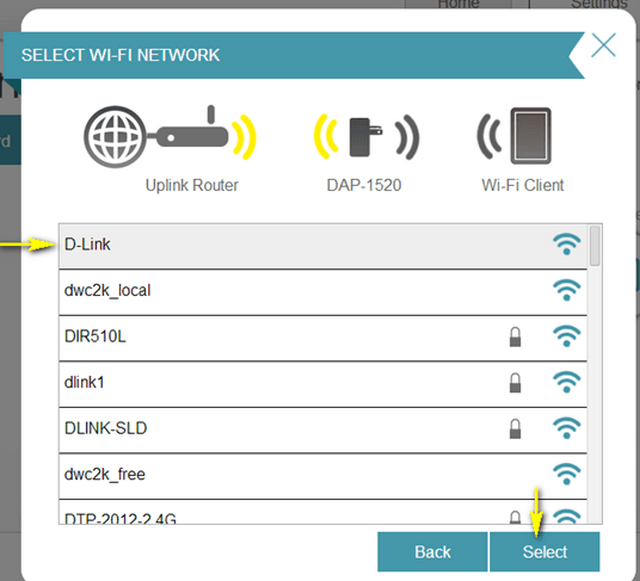
Task: Open the Settings menu in background page
Action: tap(599, 4)
